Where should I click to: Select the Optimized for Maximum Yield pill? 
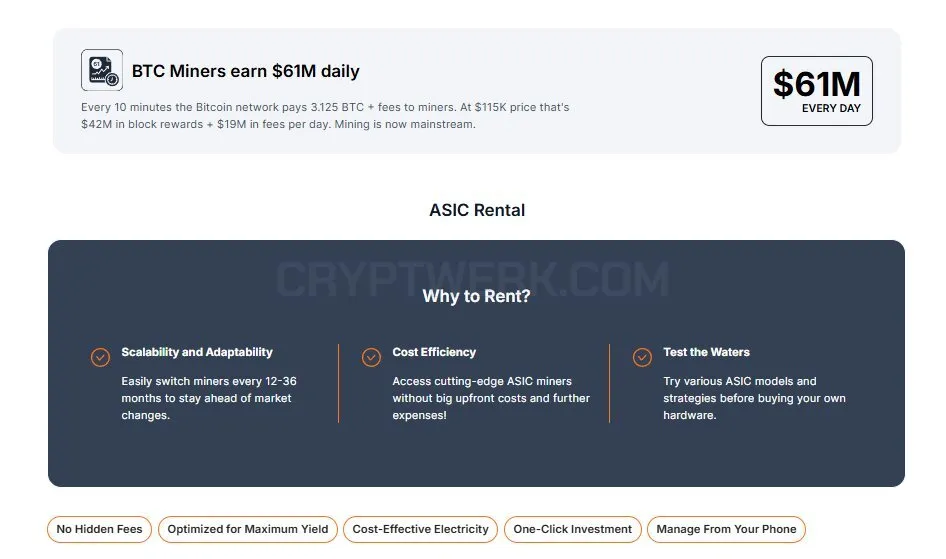248,529
